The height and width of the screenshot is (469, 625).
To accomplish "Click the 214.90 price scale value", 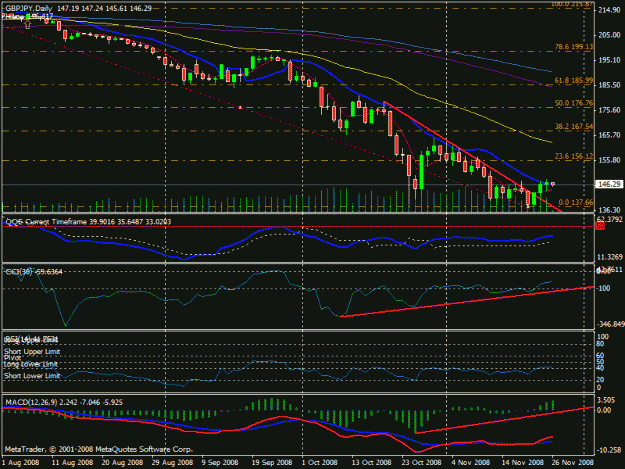I will click(x=609, y=10).
